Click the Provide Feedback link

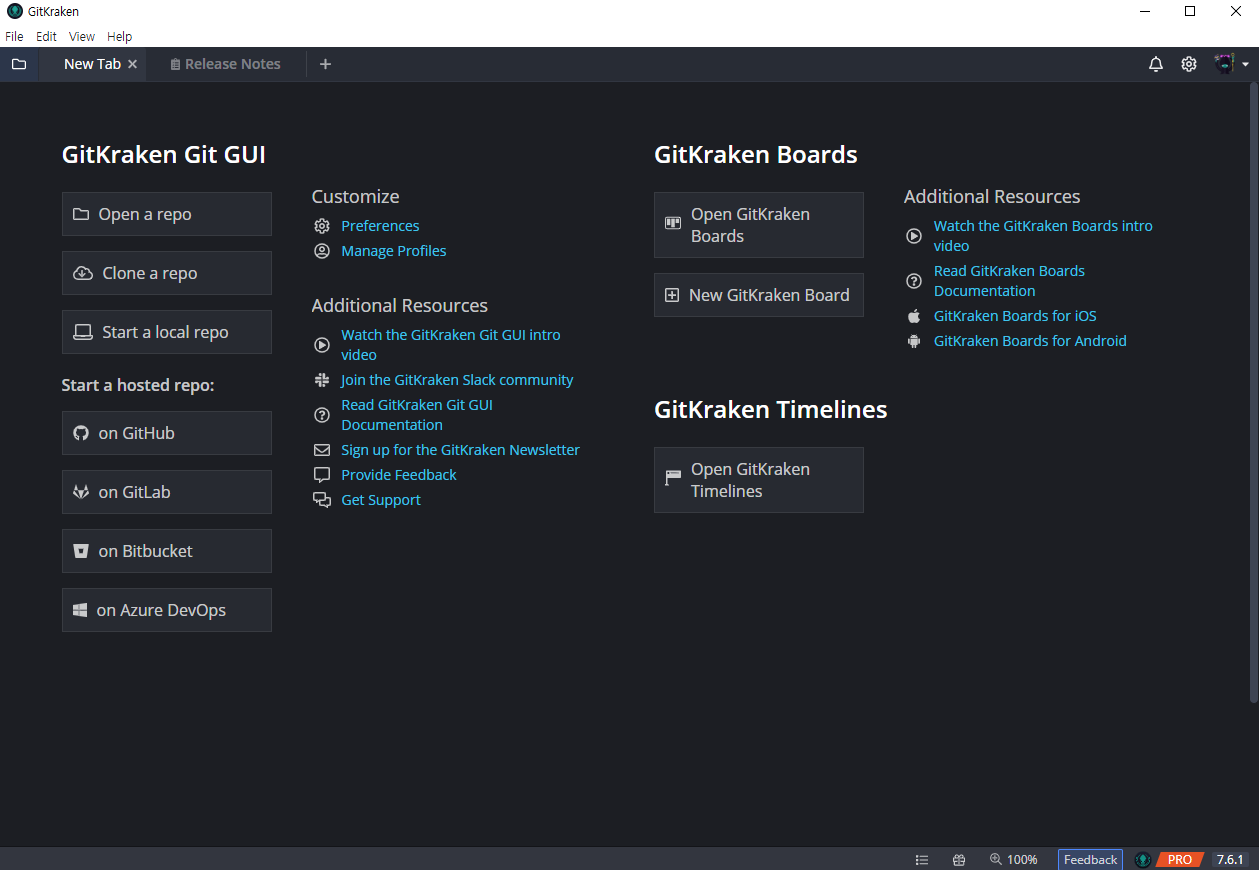click(399, 475)
